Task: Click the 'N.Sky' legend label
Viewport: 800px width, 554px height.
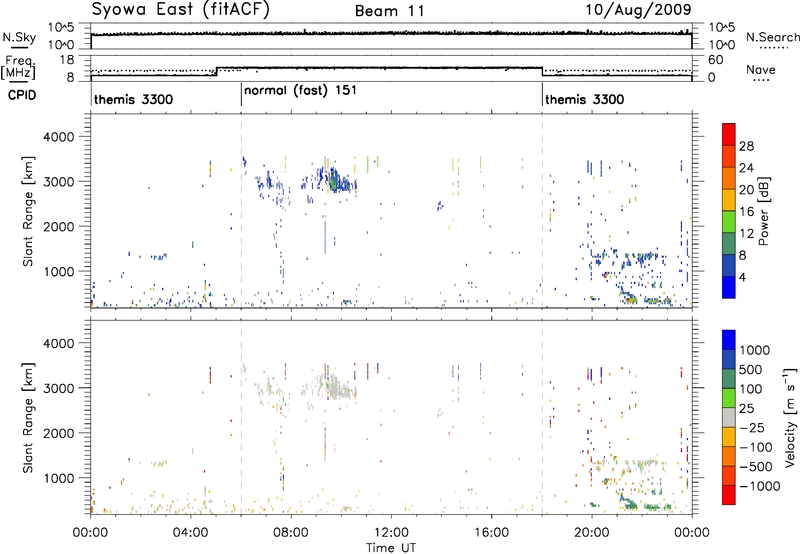Action: tap(19, 37)
